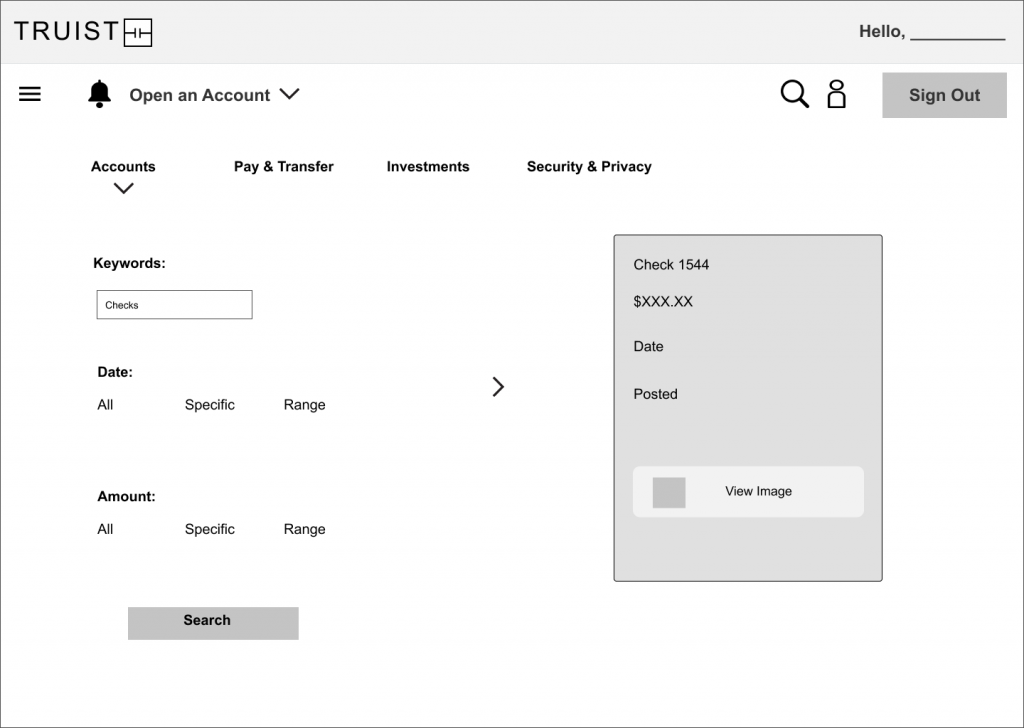
Task: Click the magnifying glass search icon
Action: pos(794,94)
